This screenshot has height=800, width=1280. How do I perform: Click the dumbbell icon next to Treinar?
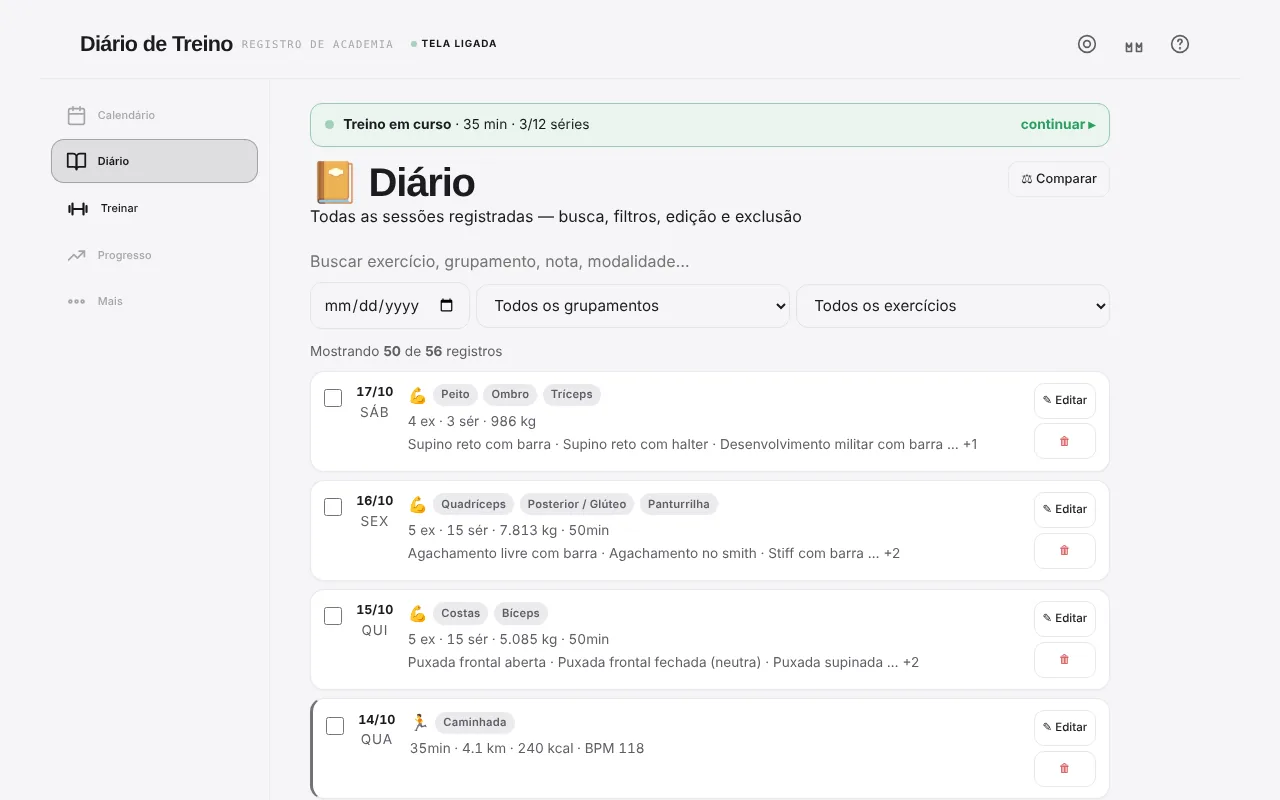click(x=78, y=208)
